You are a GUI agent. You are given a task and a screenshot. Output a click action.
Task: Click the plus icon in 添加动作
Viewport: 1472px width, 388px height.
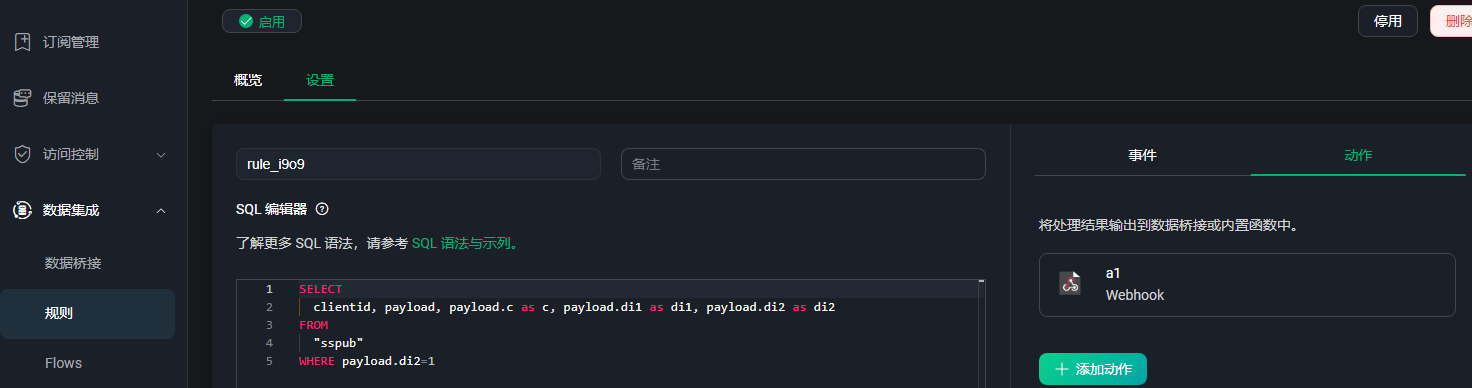1062,369
